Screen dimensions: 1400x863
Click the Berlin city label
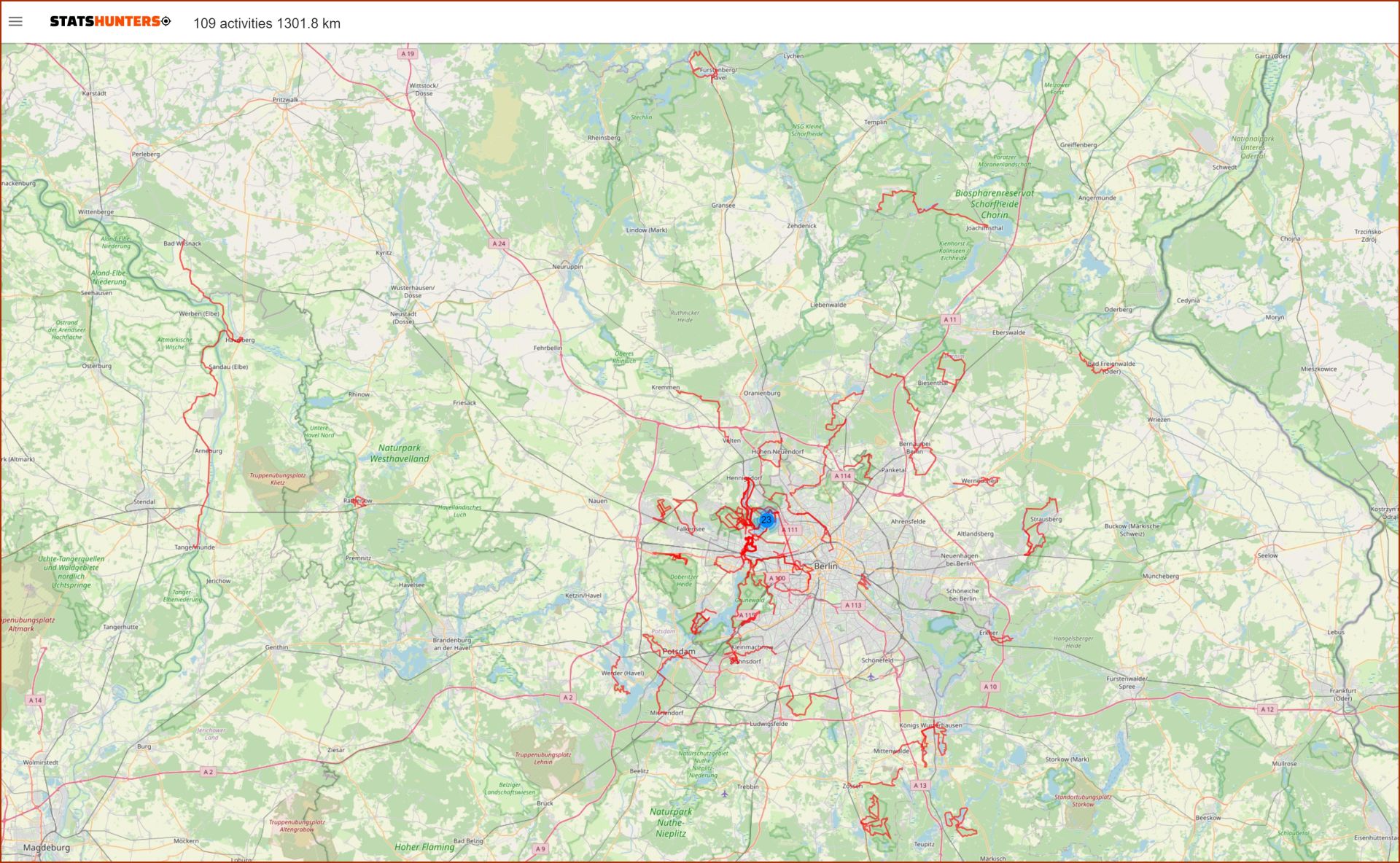click(825, 566)
